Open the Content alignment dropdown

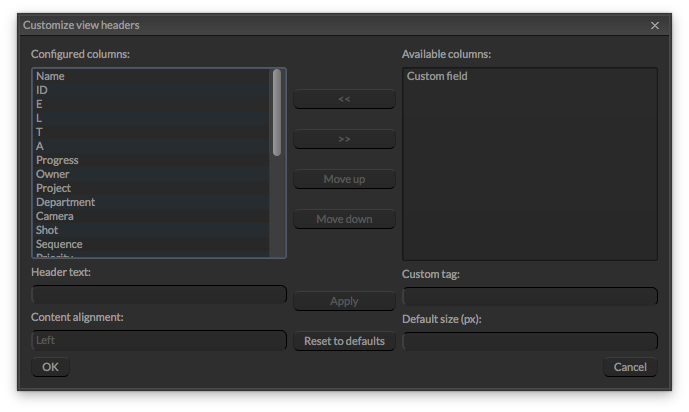159,340
